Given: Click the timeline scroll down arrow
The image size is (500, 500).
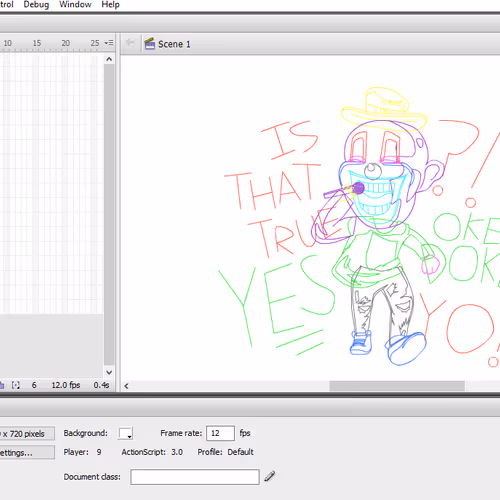Looking at the screenshot, I should (109, 372).
